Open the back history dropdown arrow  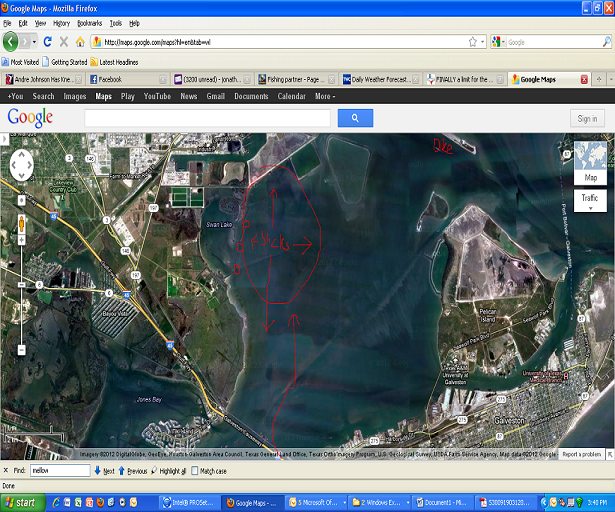[x=35, y=42]
